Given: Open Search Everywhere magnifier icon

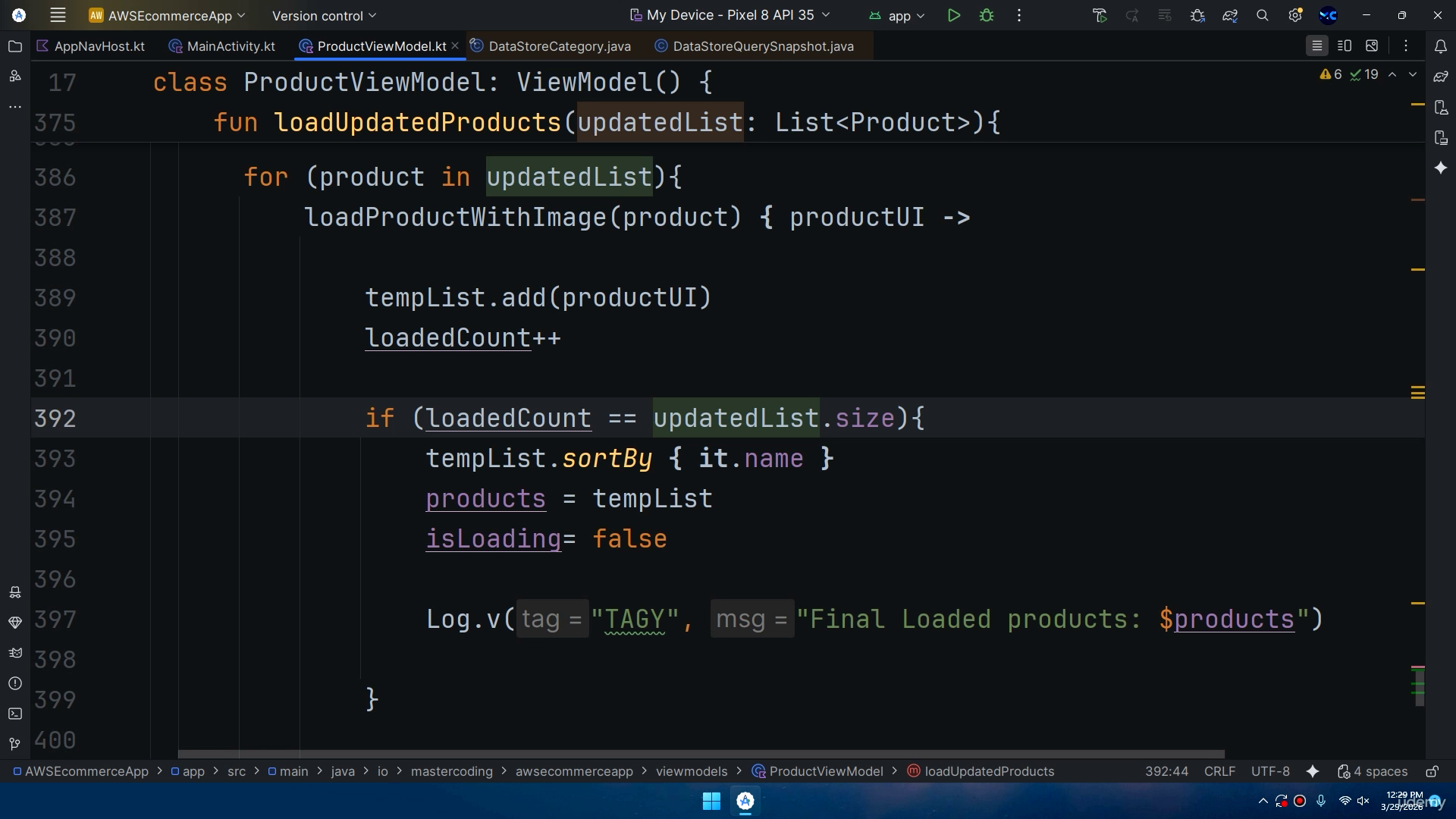Looking at the screenshot, I should click(1263, 15).
